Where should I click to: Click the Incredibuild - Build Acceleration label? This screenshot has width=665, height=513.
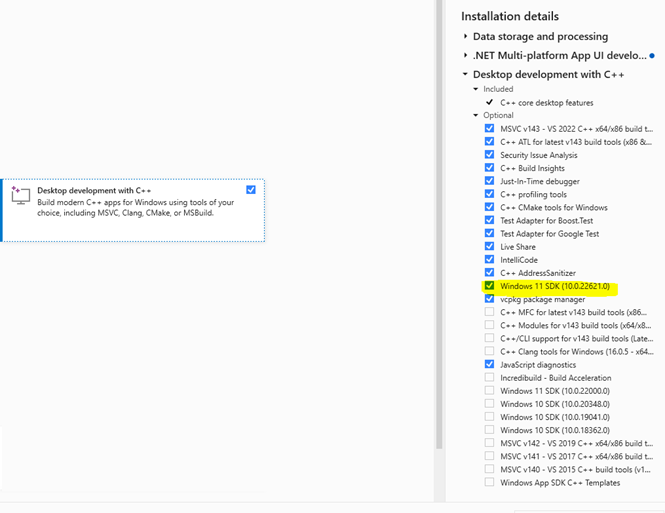[x=556, y=378]
